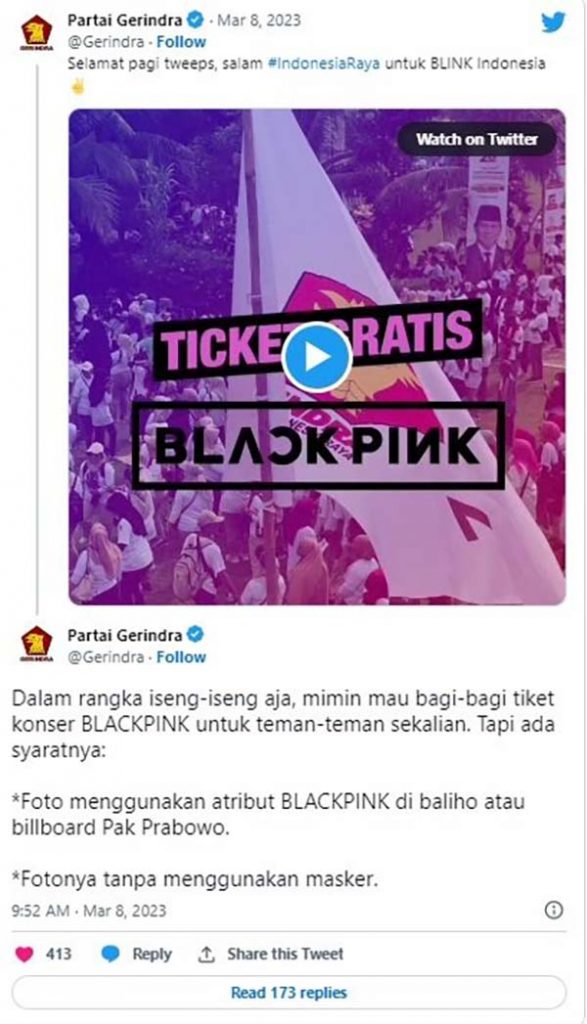
Task: Open the 9:52 AM Mar 8, 2023 timestamp
Action: pyautogui.click(x=89, y=910)
